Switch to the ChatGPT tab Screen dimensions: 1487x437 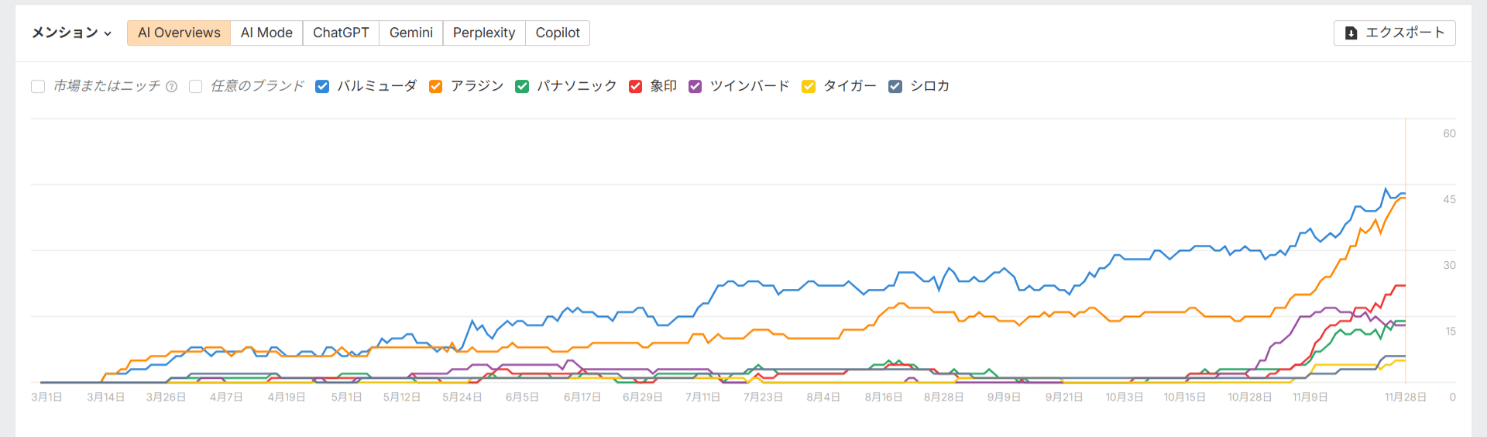[x=341, y=33]
